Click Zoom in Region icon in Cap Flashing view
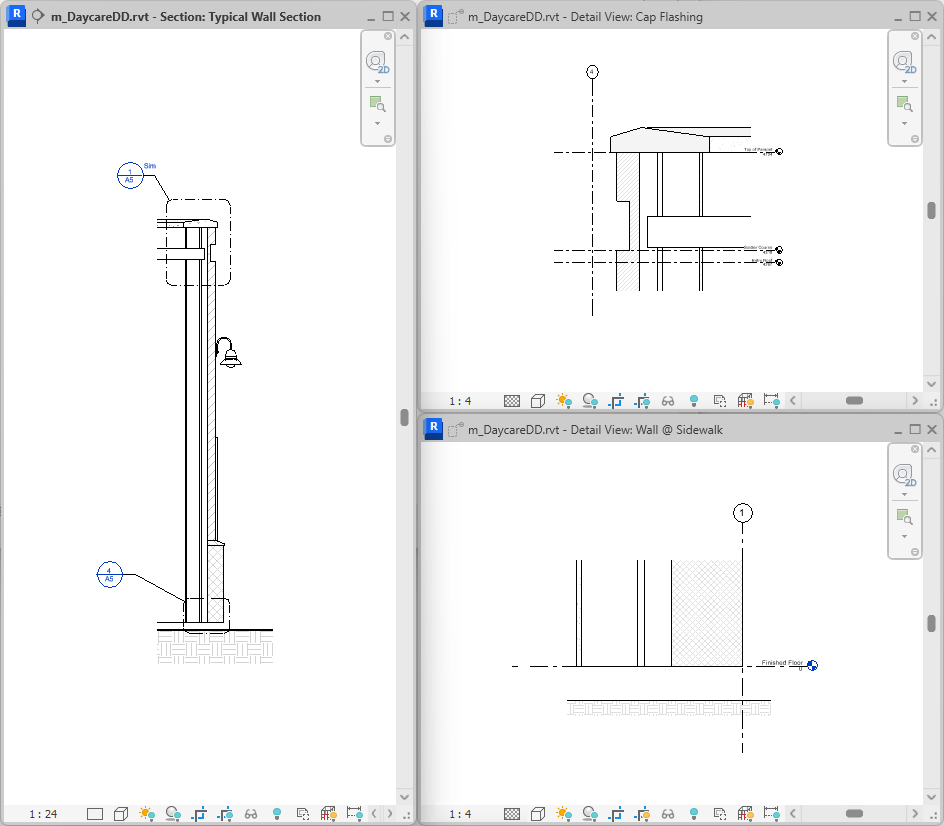944x826 pixels. click(x=904, y=104)
